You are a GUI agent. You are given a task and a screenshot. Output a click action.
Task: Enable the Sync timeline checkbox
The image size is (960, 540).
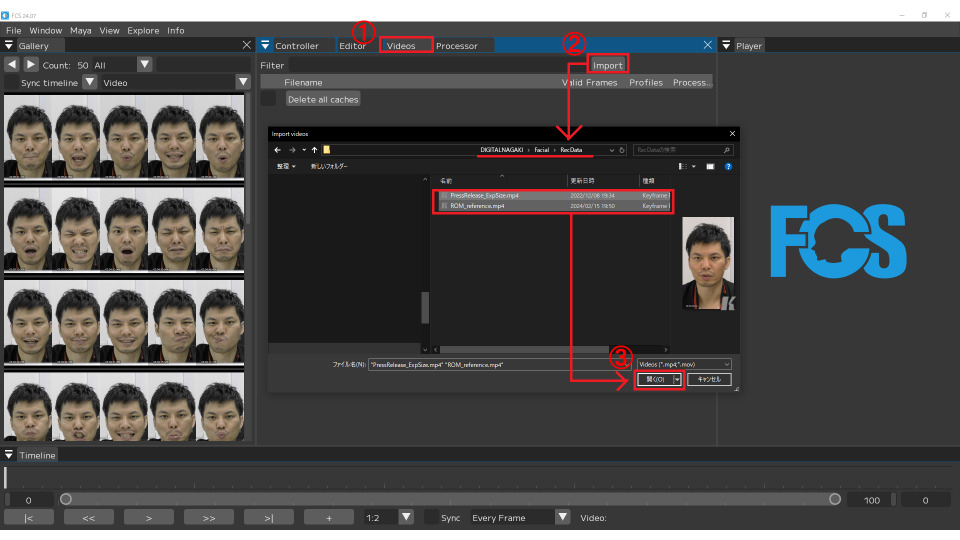click(x=11, y=82)
